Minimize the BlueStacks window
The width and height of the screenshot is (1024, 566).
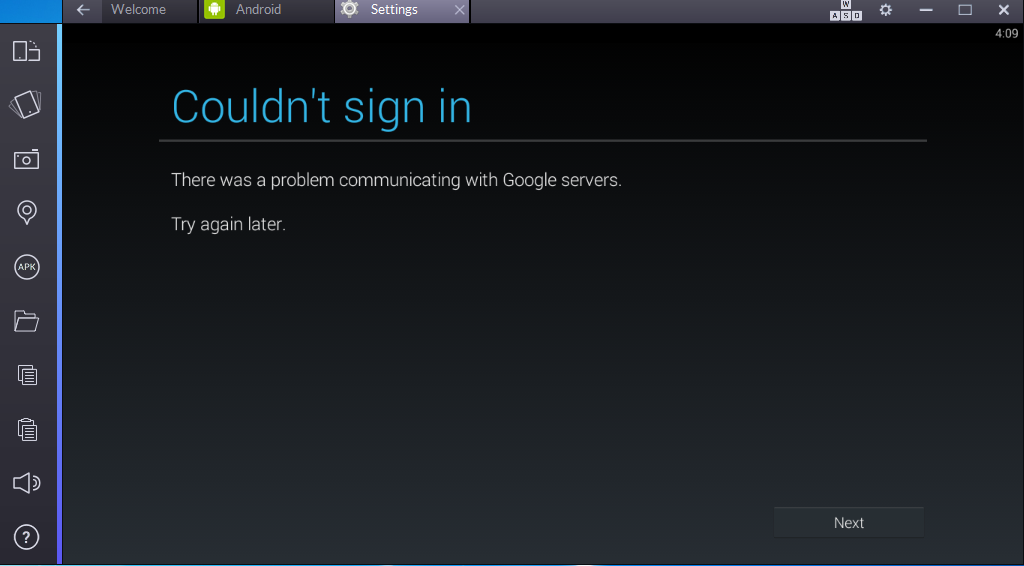[x=925, y=10]
